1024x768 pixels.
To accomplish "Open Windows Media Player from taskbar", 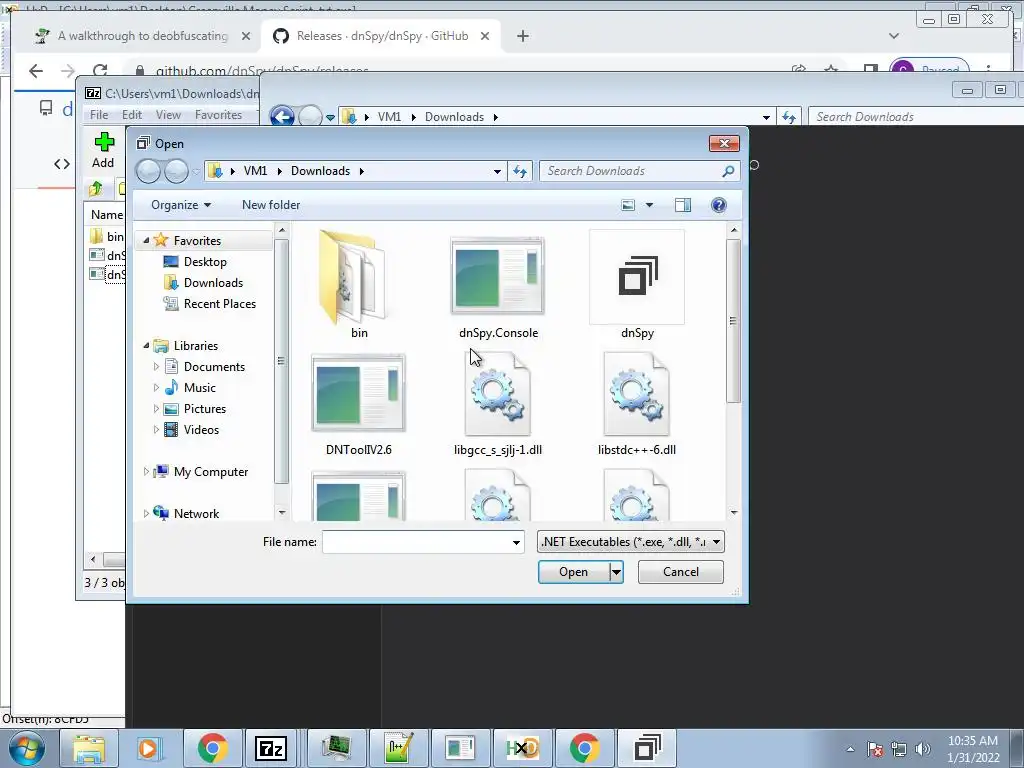I will pyautogui.click(x=148, y=748).
